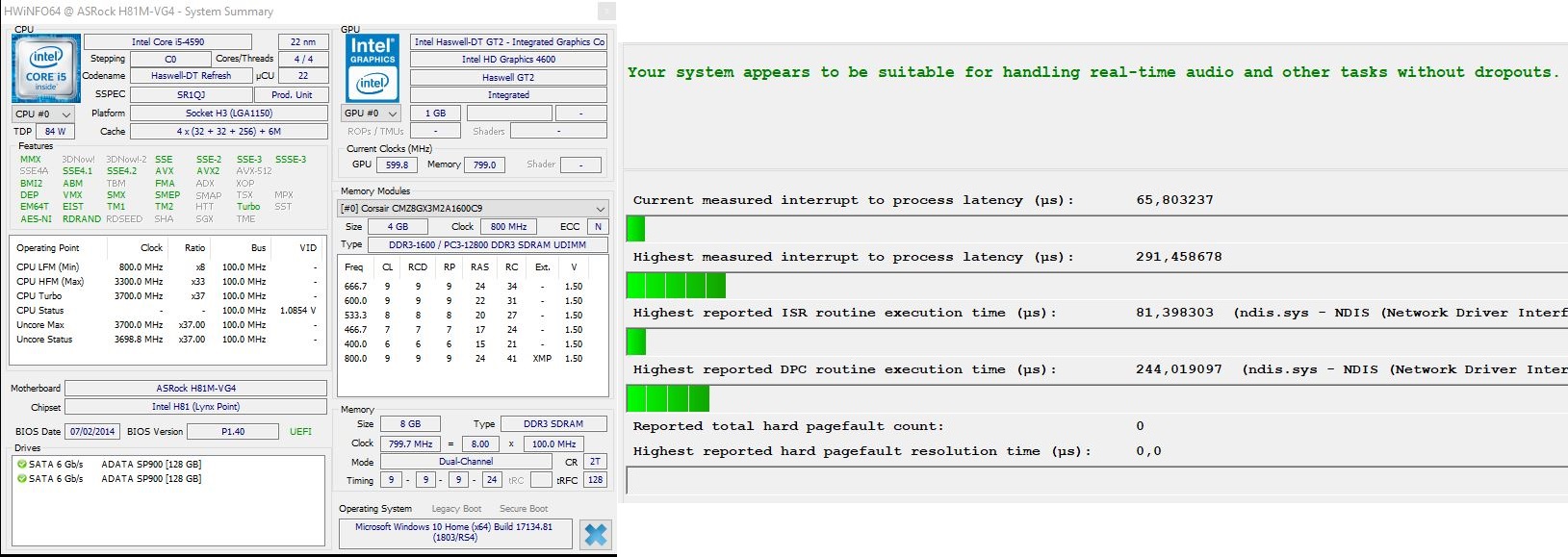Click the 84 W TDP value
Image resolution: width=1568 pixels, height=557 pixels.
point(55,131)
